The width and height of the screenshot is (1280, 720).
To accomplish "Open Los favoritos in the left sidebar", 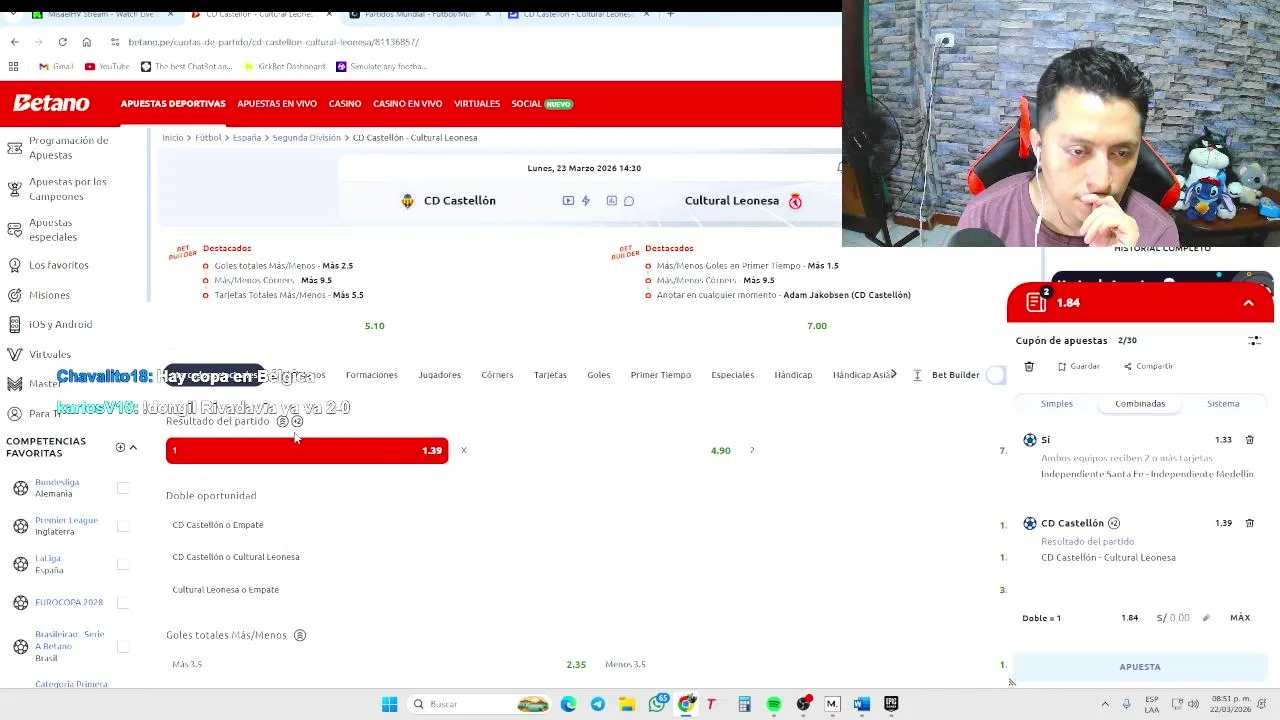I will (x=59, y=265).
